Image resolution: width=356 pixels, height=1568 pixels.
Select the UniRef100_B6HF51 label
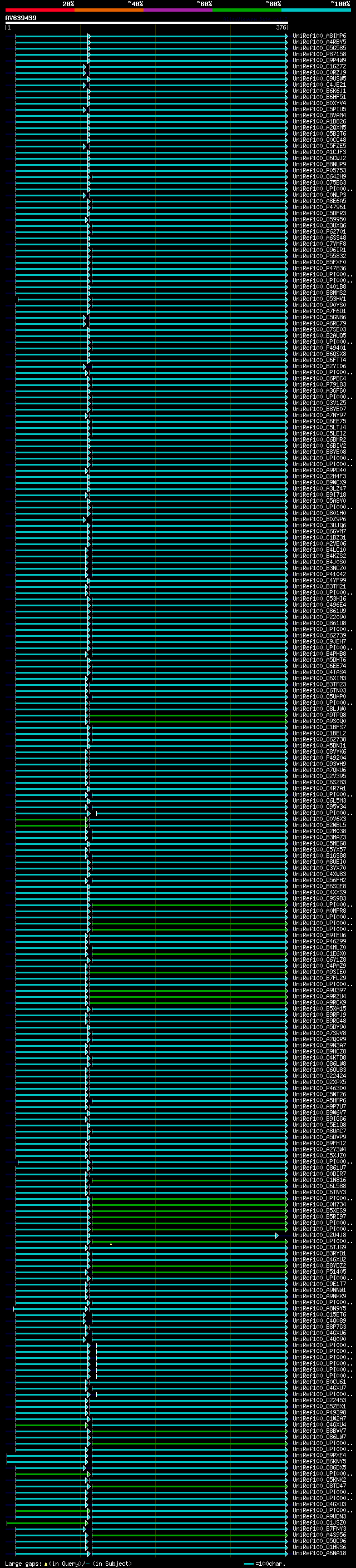319,97
